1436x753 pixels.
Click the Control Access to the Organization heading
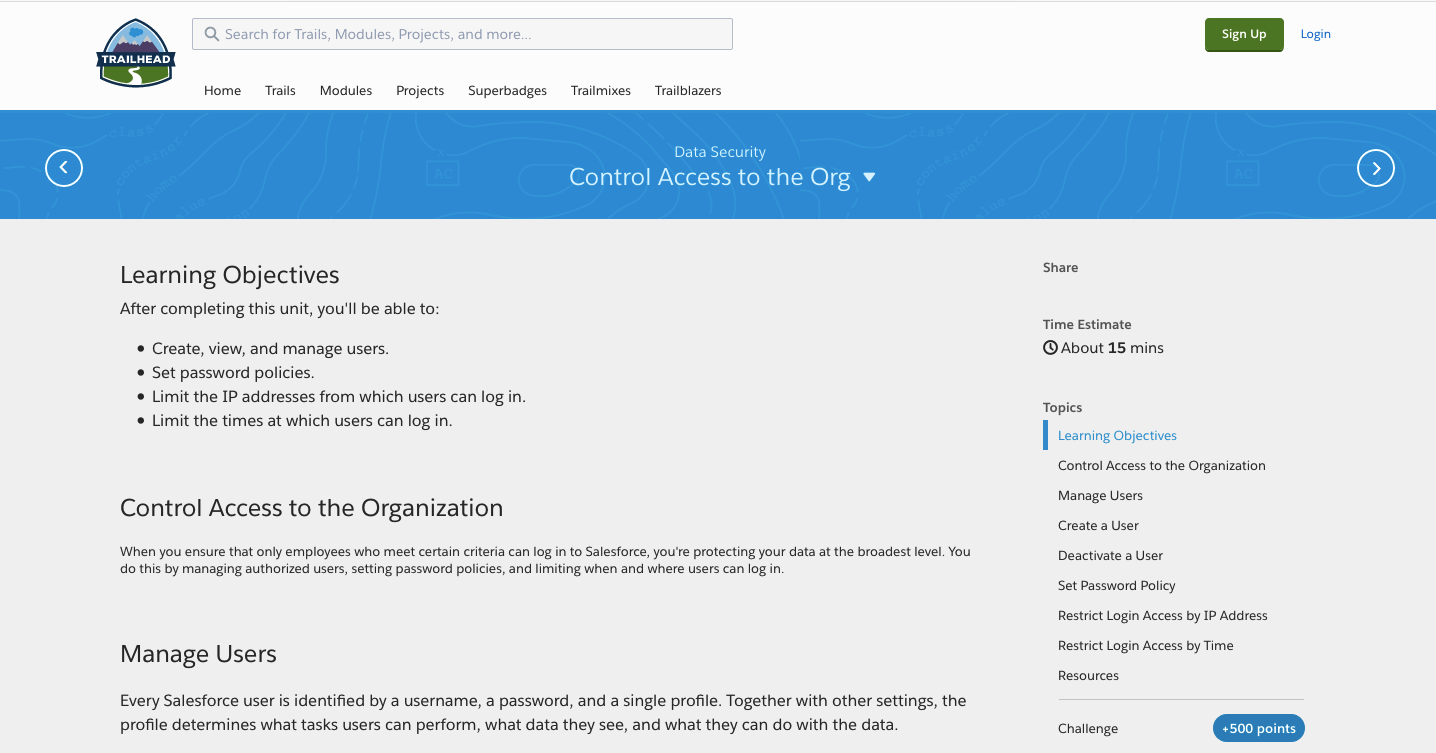coord(311,508)
